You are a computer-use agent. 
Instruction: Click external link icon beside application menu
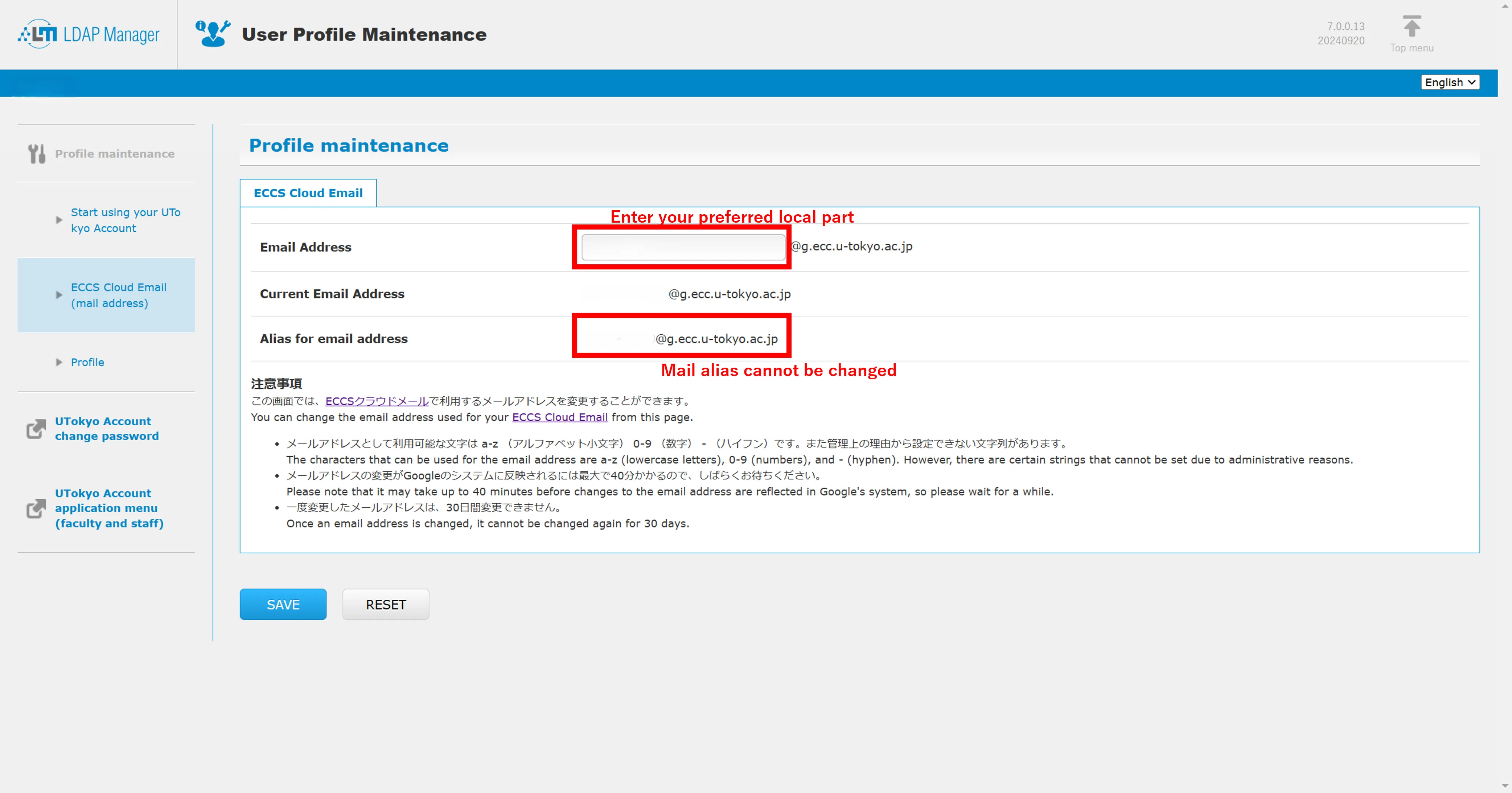click(36, 508)
